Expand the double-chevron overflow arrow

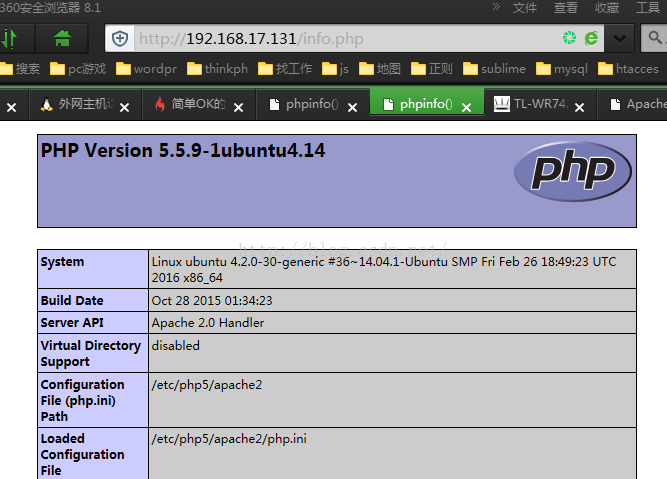coord(496,6)
